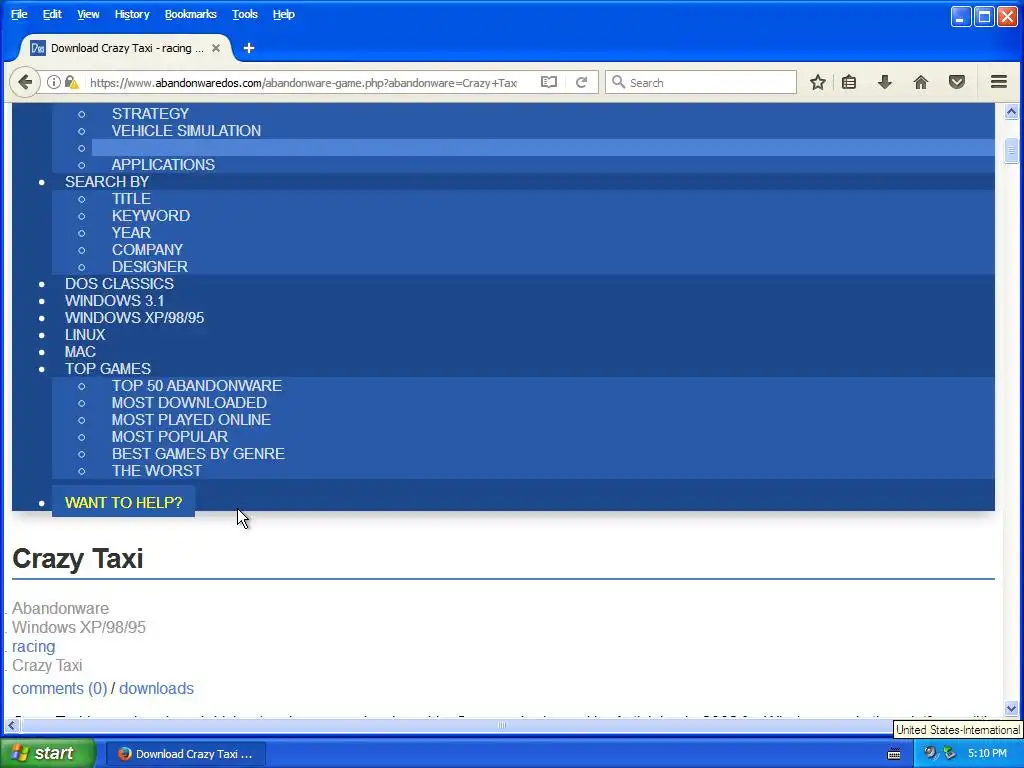Search by COMPANY link
The height and width of the screenshot is (768, 1024).
coord(147,249)
